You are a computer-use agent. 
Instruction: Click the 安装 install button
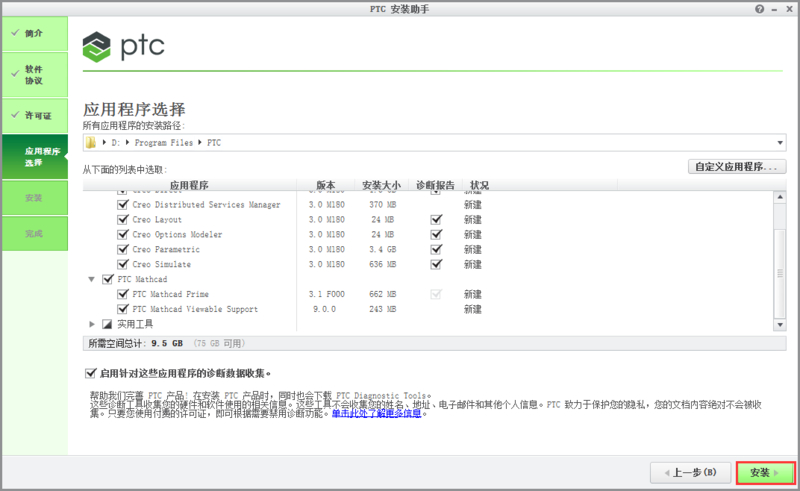765,472
